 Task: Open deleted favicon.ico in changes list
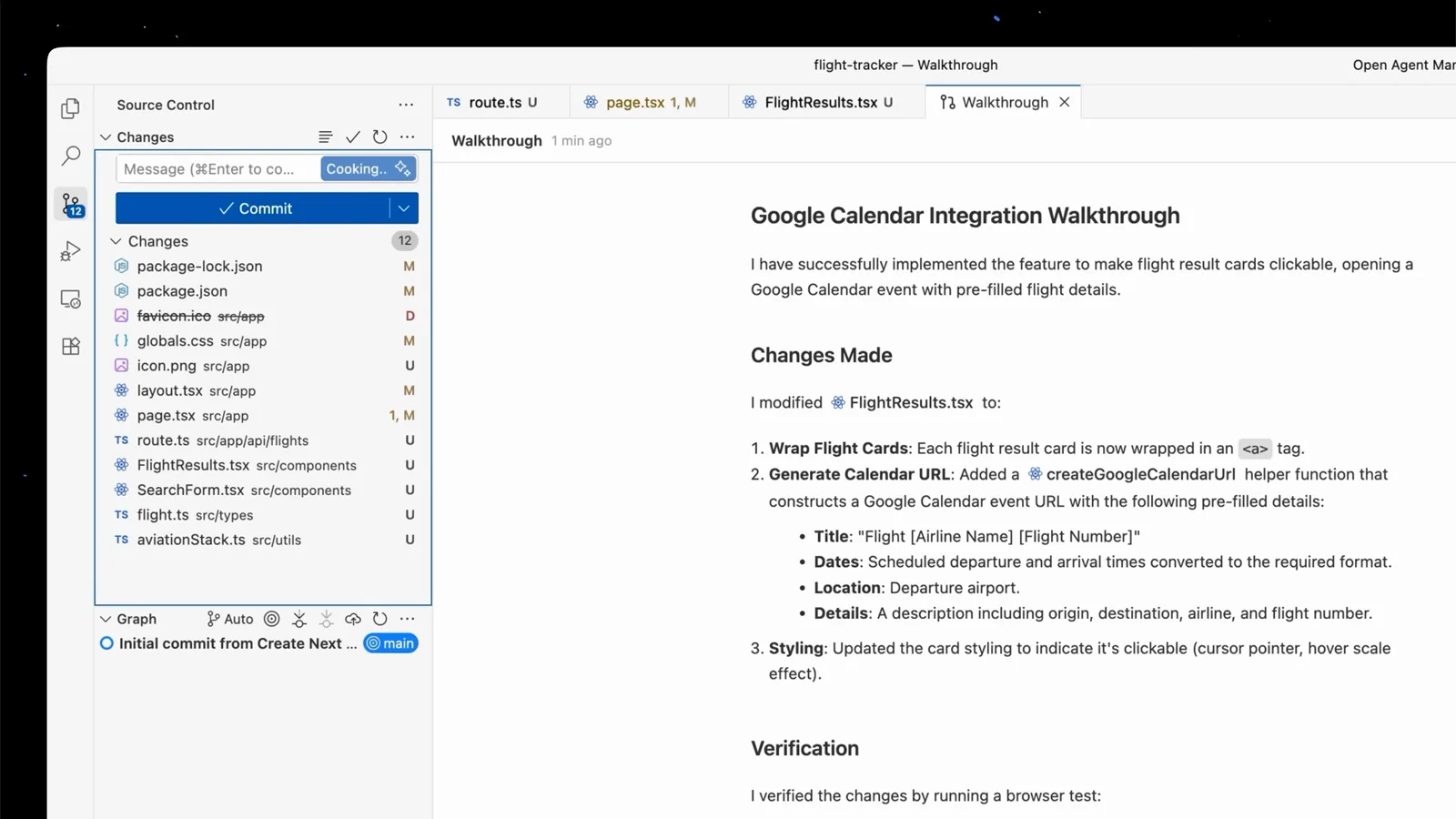pos(263,316)
